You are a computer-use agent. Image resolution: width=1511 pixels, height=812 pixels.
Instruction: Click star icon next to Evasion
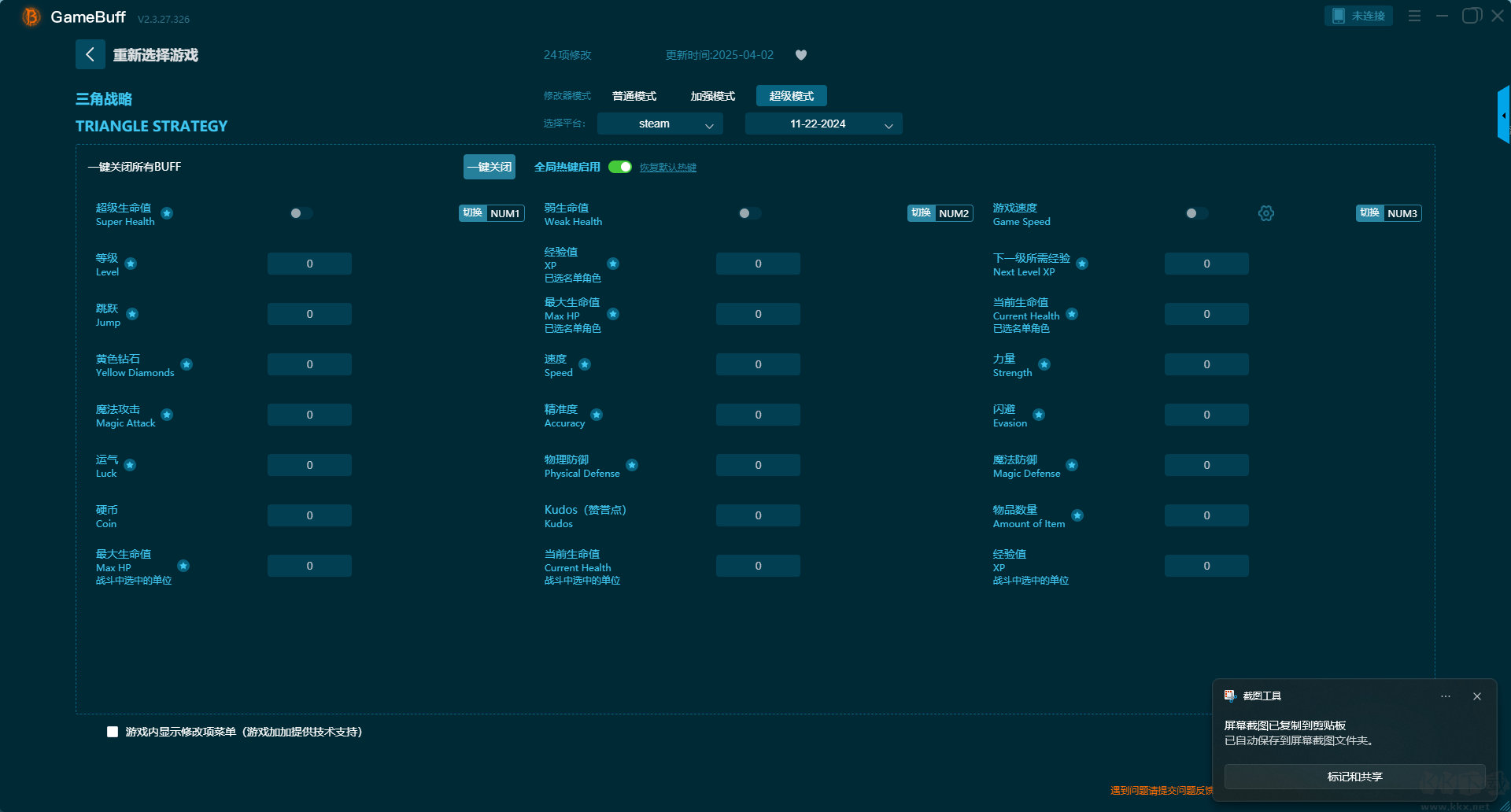pyautogui.click(x=1039, y=415)
